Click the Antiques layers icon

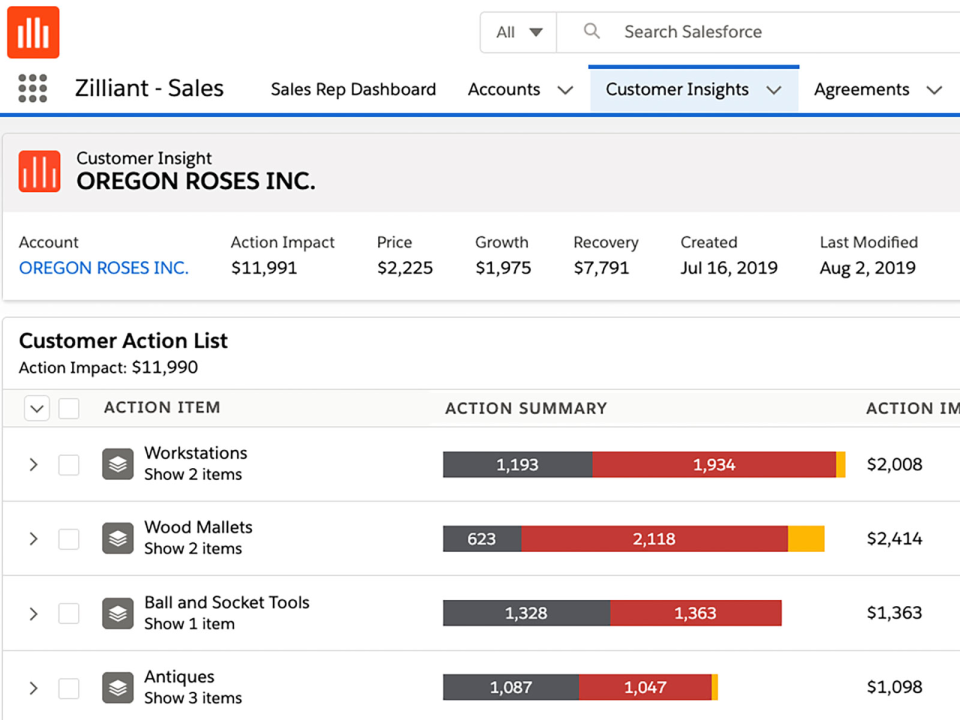point(118,687)
